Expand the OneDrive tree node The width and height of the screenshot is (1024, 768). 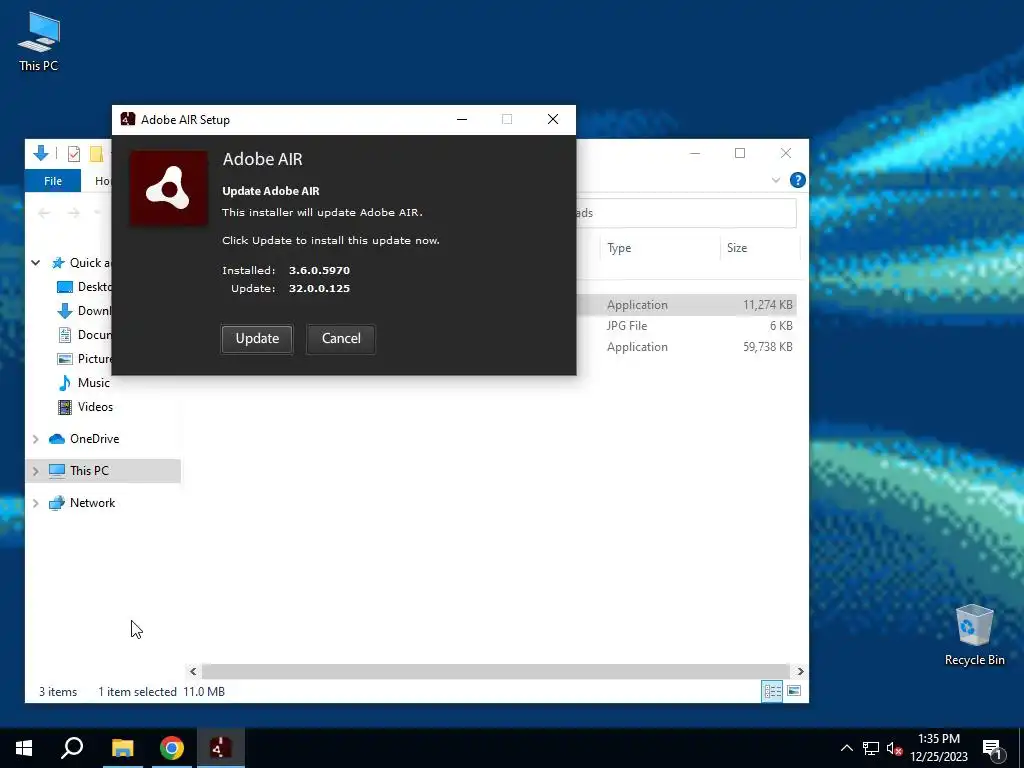(36, 439)
